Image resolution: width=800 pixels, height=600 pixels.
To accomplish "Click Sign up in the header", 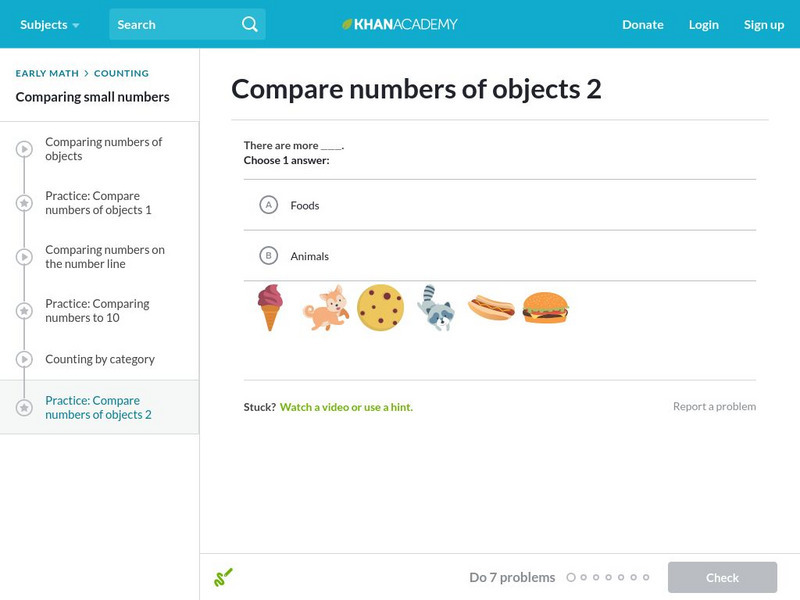I will [764, 24].
